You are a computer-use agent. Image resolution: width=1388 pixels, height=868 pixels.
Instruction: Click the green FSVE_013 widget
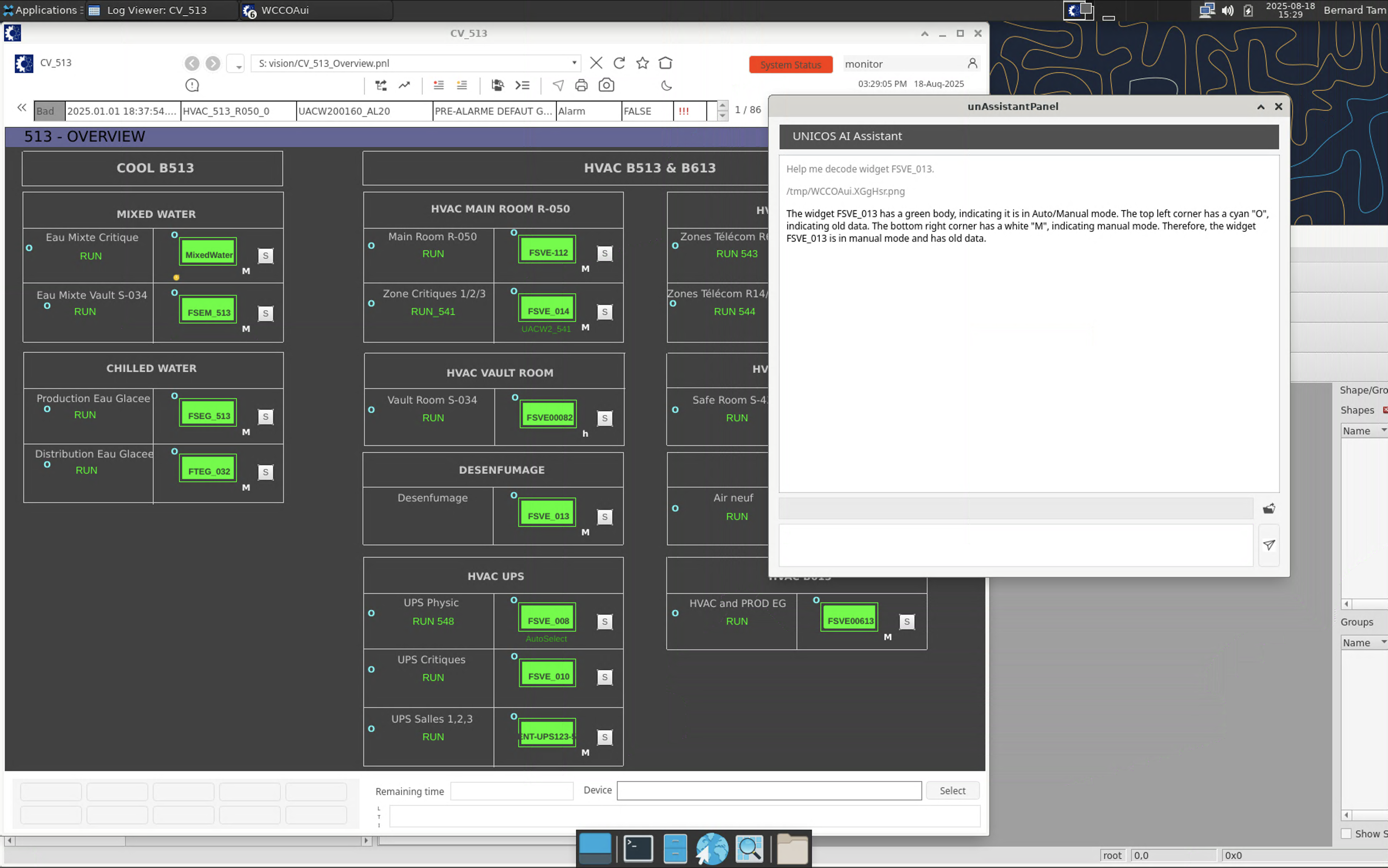tap(548, 515)
